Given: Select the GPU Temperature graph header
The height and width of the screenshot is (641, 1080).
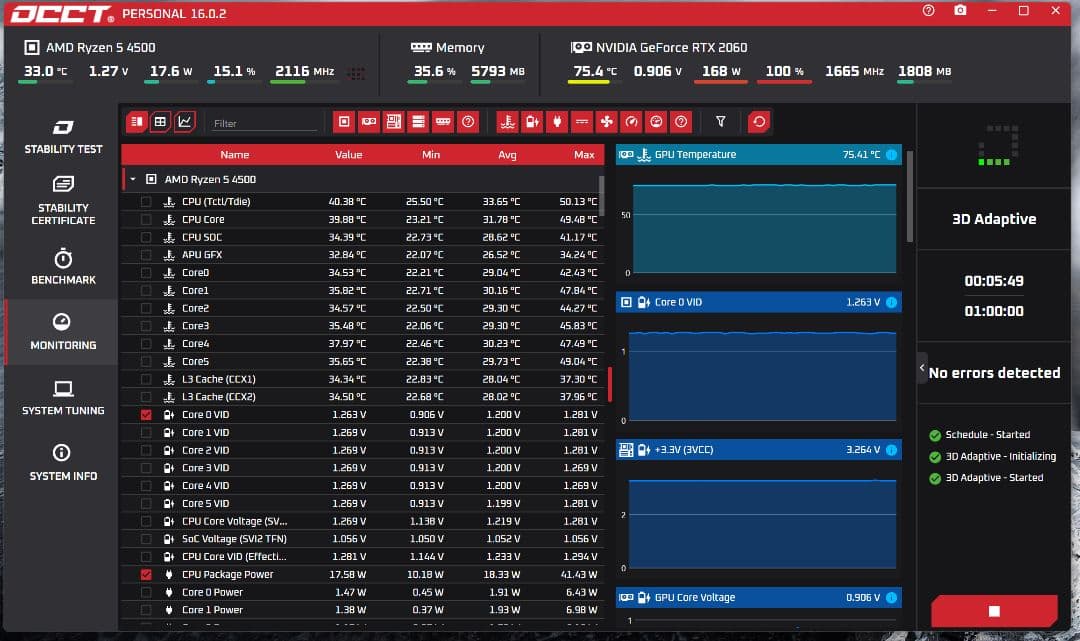Looking at the screenshot, I should [758, 155].
